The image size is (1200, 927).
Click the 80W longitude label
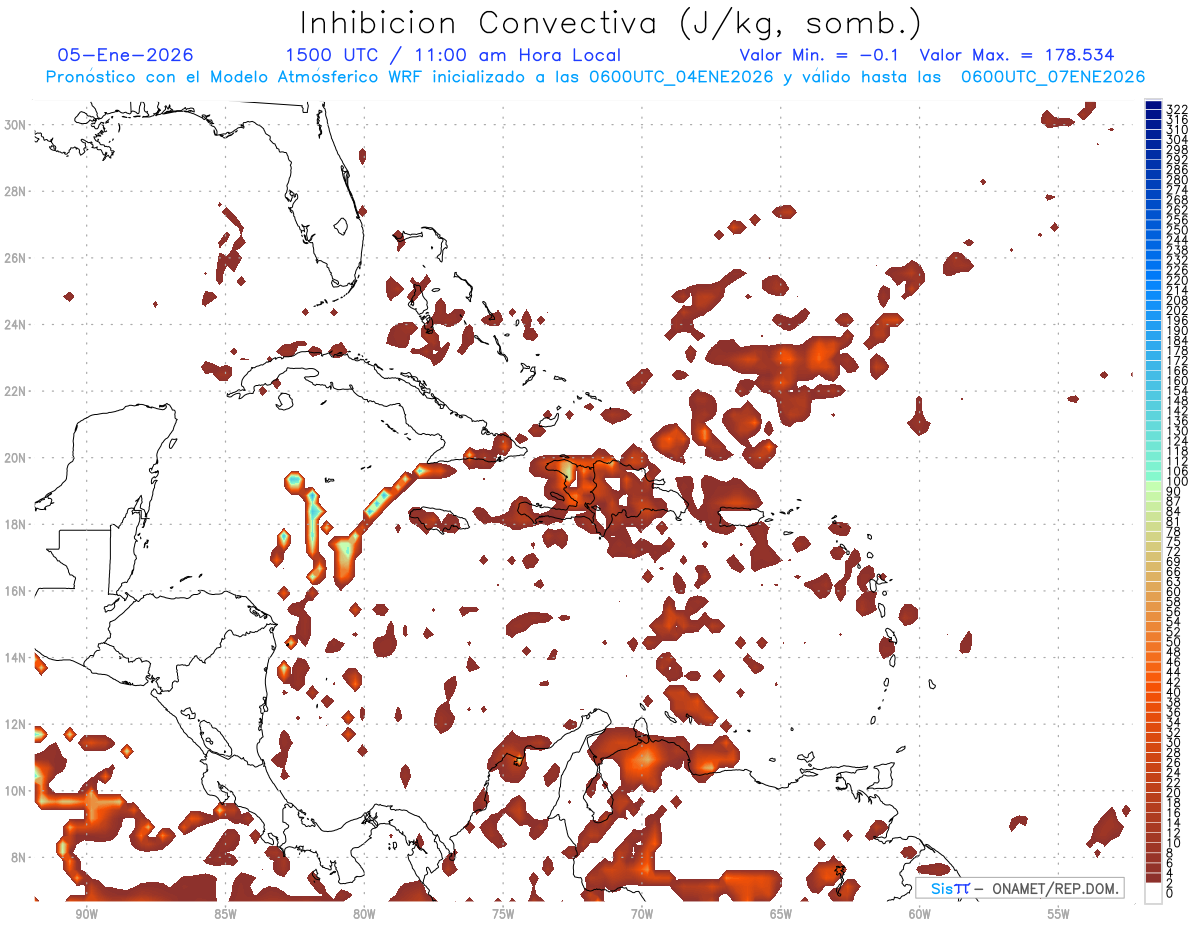click(x=364, y=914)
